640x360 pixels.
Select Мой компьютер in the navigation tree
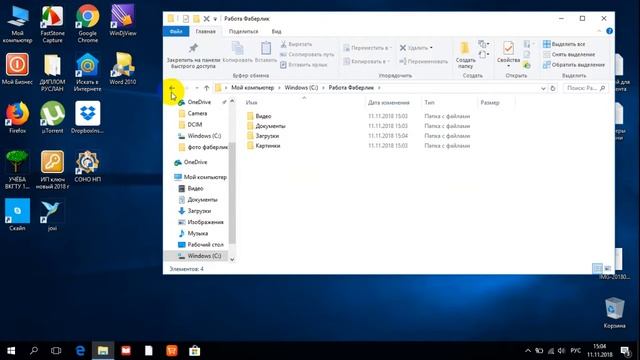(x=205, y=177)
